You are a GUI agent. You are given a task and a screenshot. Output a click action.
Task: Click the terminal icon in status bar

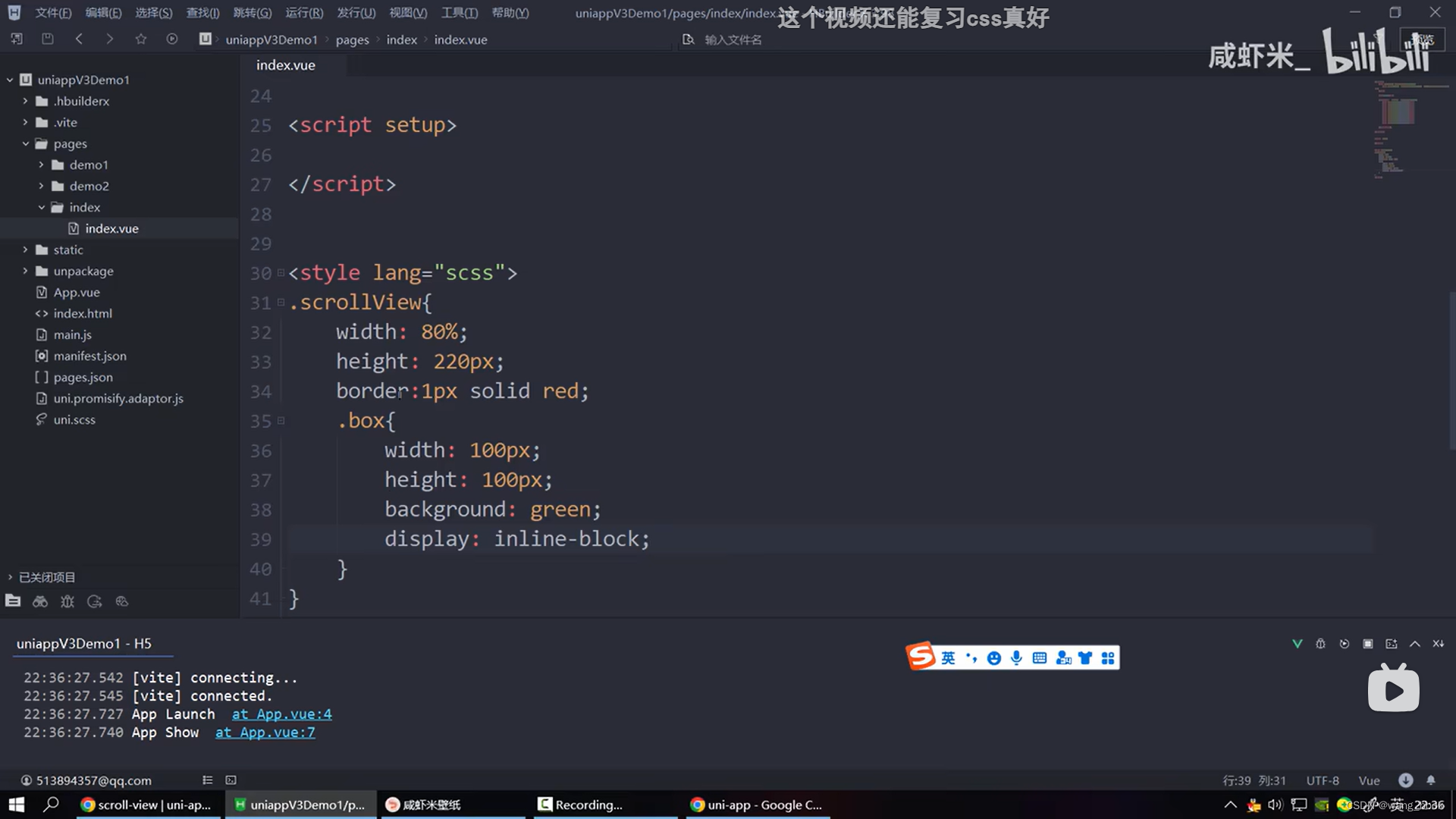click(x=231, y=780)
